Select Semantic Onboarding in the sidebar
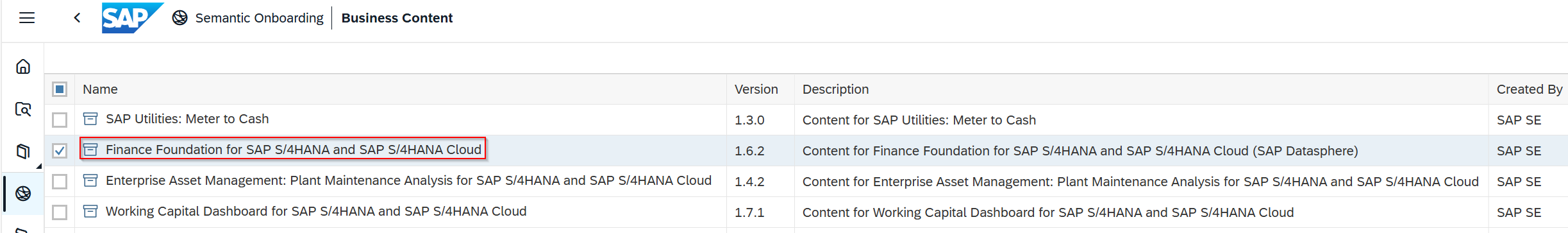This screenshot has width=1568, height=233. coord(23,193)
